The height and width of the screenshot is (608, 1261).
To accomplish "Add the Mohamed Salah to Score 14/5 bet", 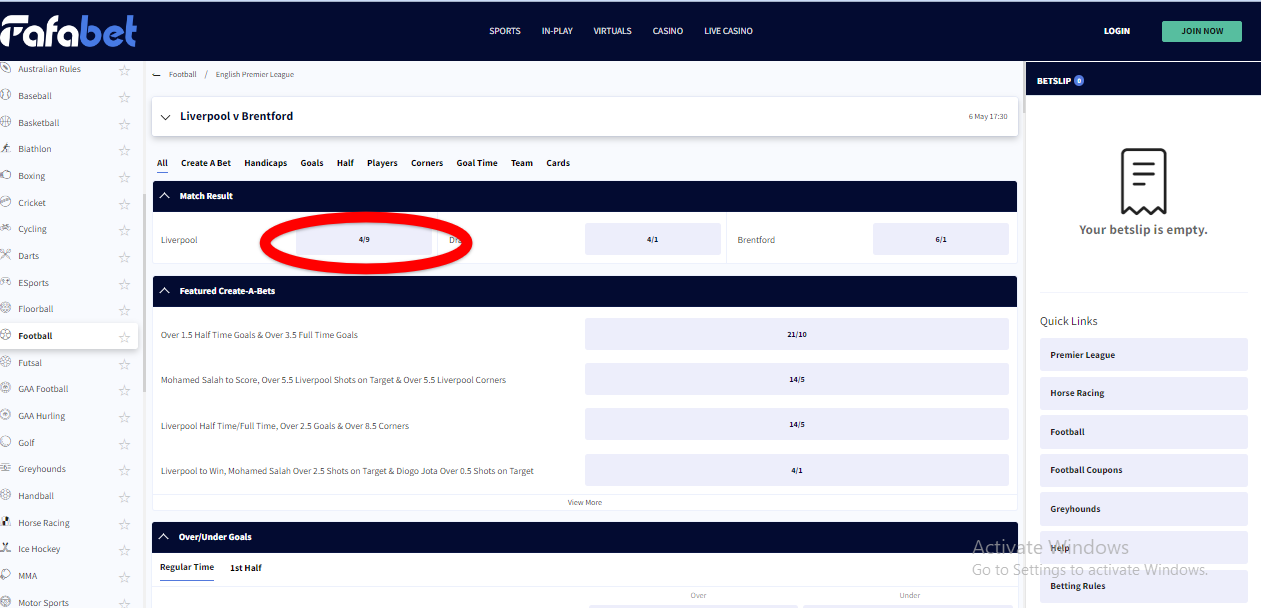I will tap(797, 380).
